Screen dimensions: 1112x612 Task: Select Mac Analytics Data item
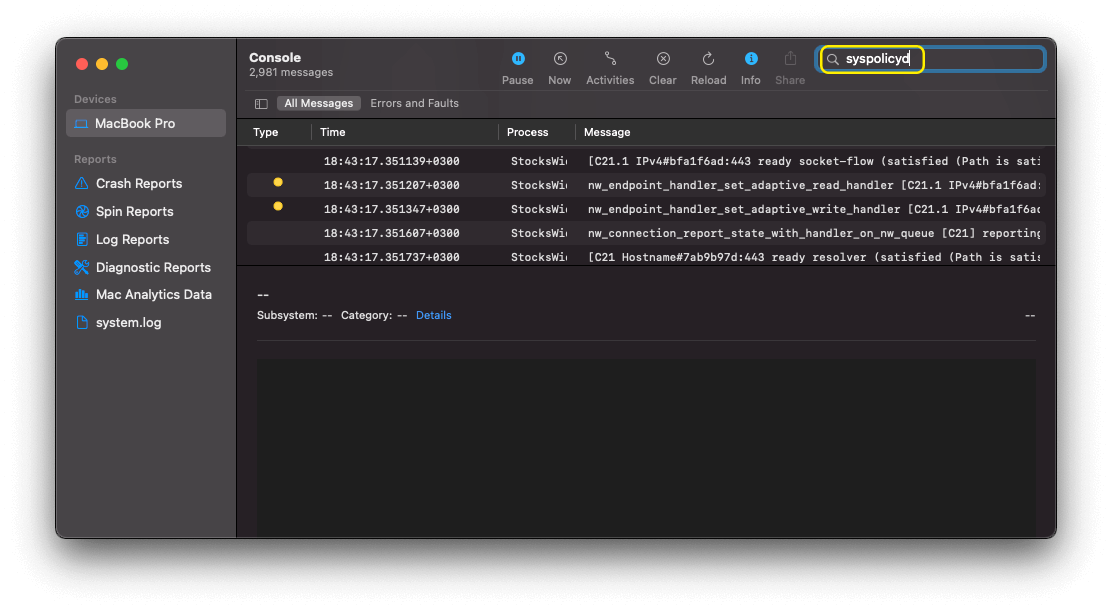click(153, 295)
